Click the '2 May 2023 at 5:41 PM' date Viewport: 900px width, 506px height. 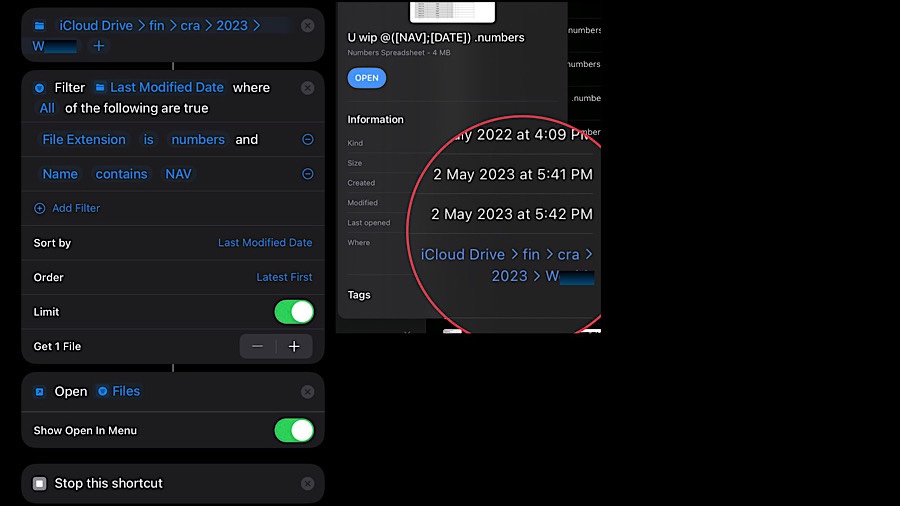(513, 174)
